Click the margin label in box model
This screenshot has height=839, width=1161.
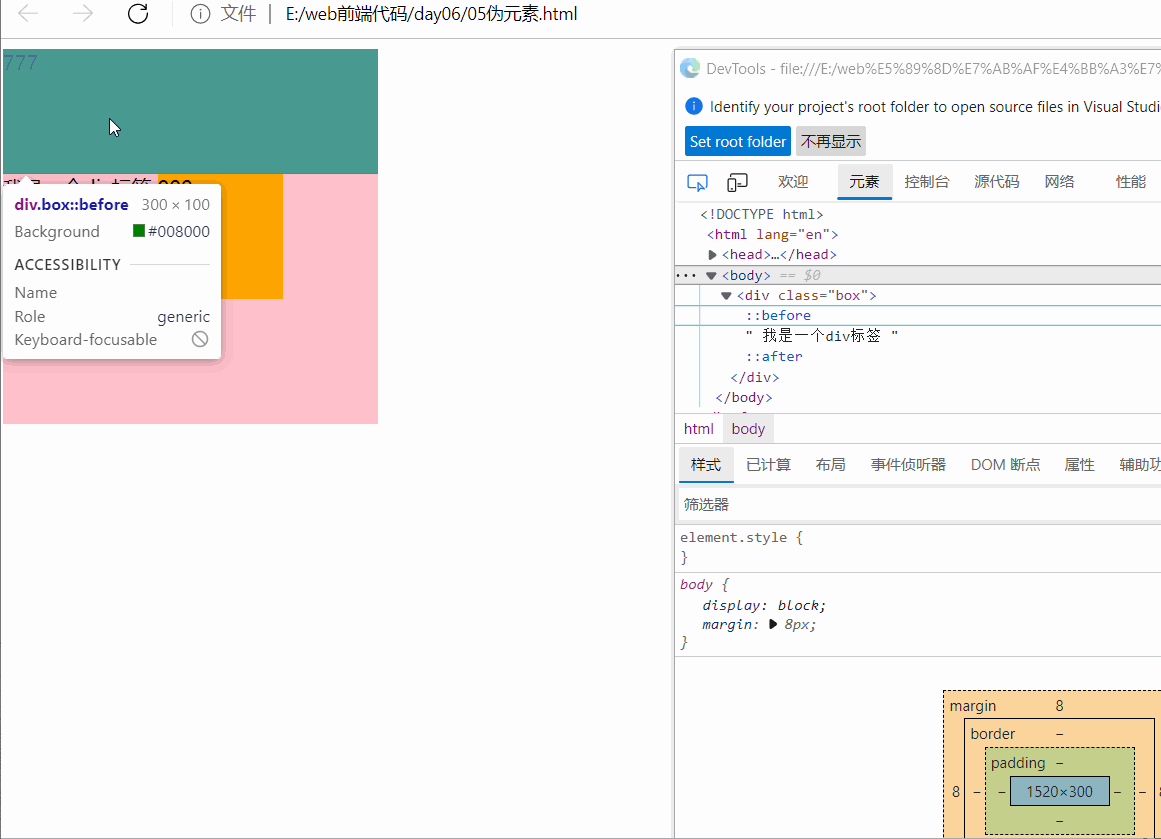(973, 706)
